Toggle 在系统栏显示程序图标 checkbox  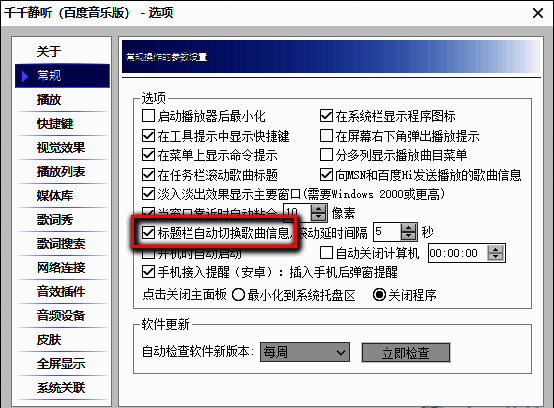326,116
